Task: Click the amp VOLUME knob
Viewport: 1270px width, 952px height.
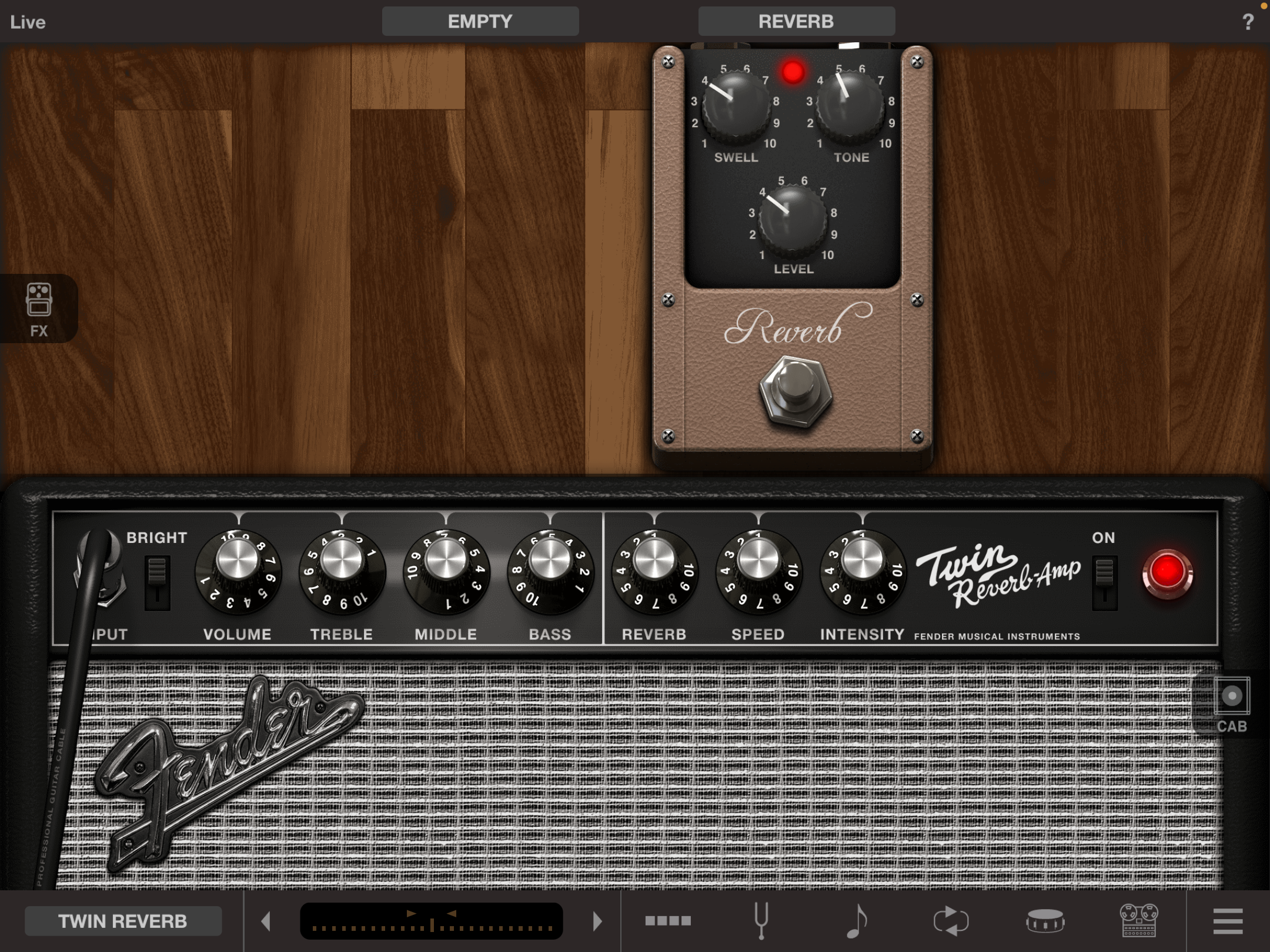Action: [238, 572]
